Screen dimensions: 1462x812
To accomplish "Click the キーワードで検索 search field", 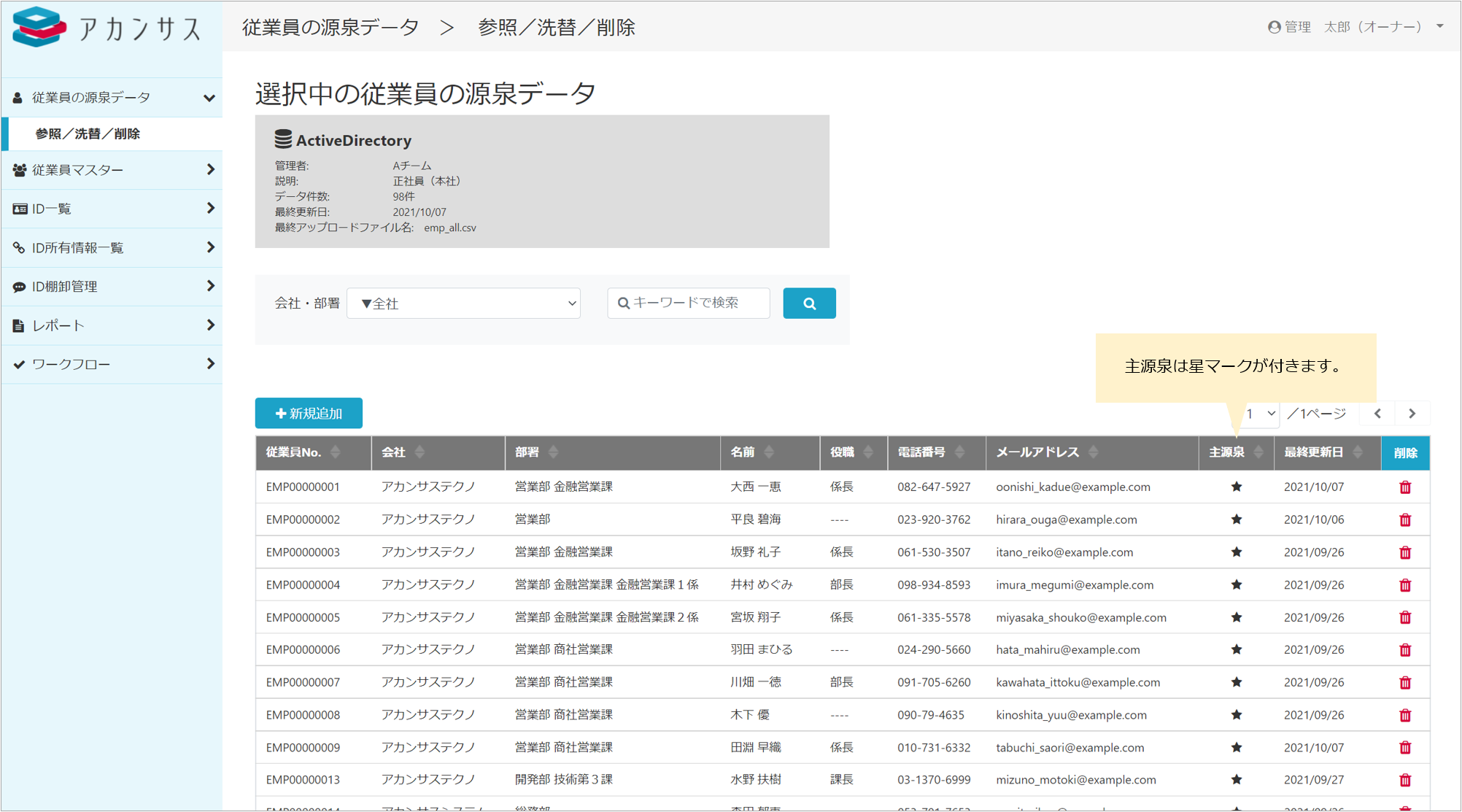I will 689,303.
